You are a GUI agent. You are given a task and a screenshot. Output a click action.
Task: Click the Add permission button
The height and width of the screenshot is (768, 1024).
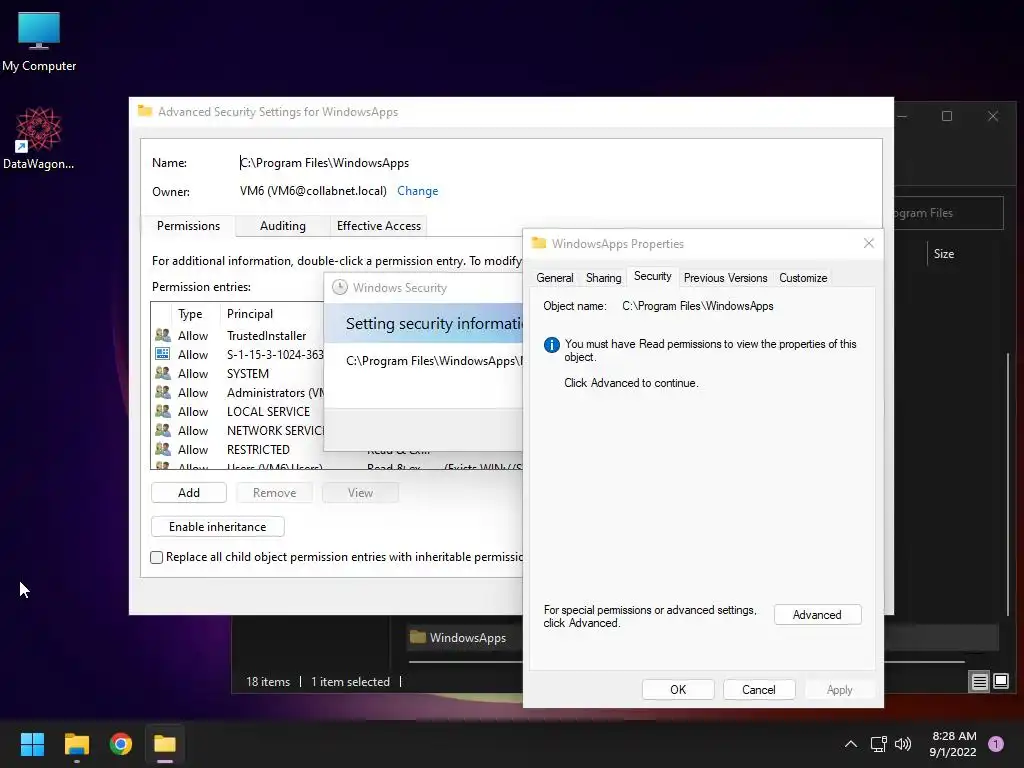[x=189, y=492]
